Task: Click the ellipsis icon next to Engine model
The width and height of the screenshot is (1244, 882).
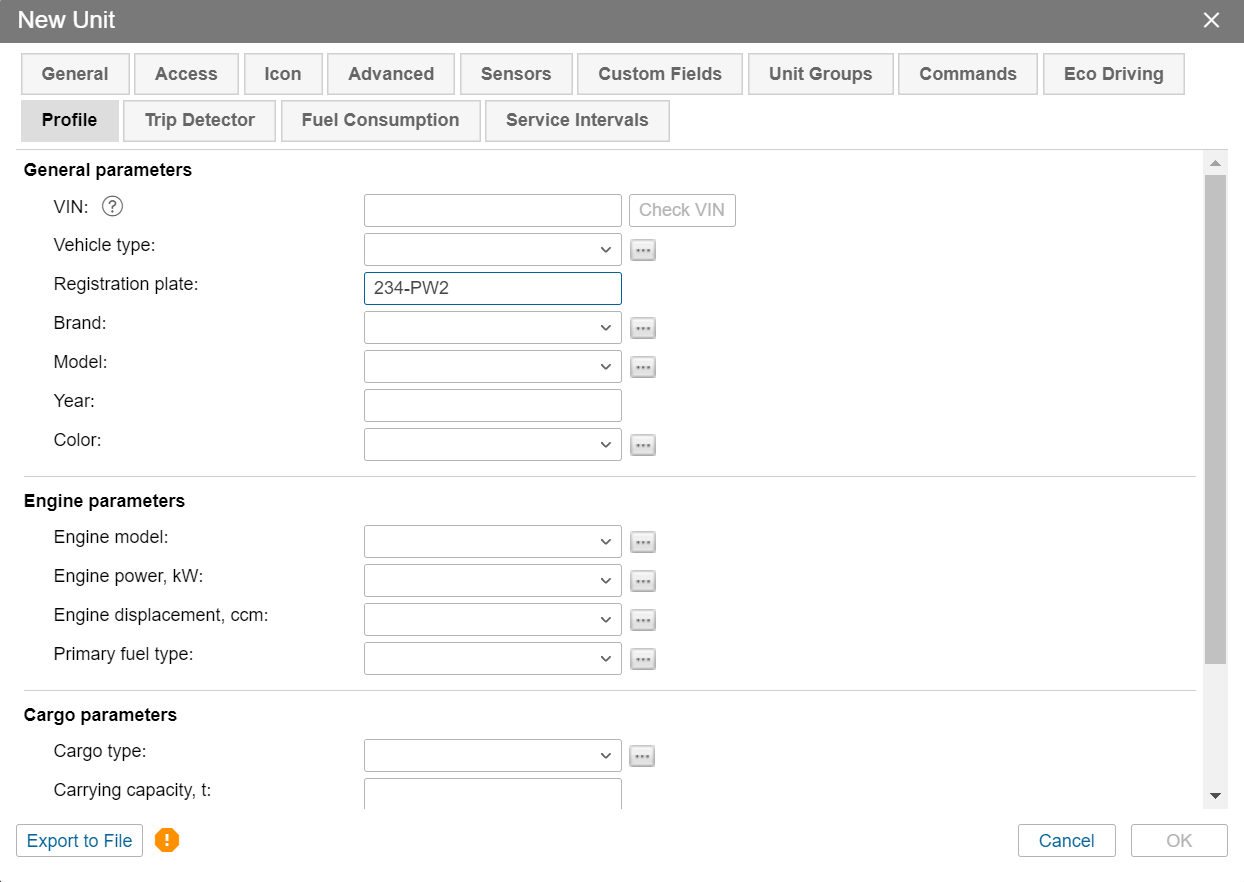Action: point(643,542)
